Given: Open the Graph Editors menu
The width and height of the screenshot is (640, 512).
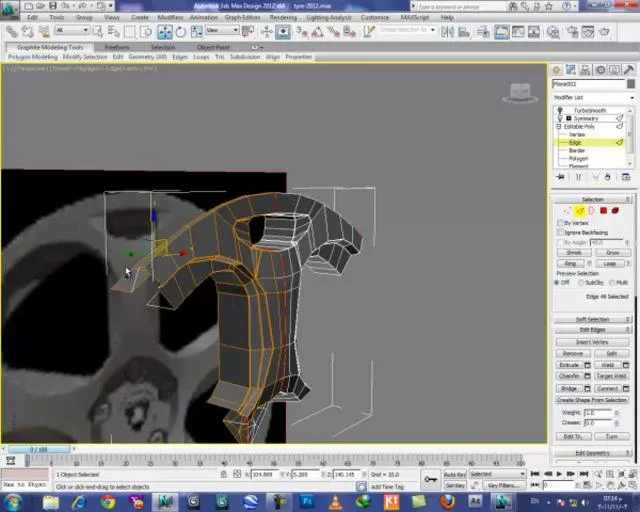Looking at the screenshot, I should tap(242, 18).
